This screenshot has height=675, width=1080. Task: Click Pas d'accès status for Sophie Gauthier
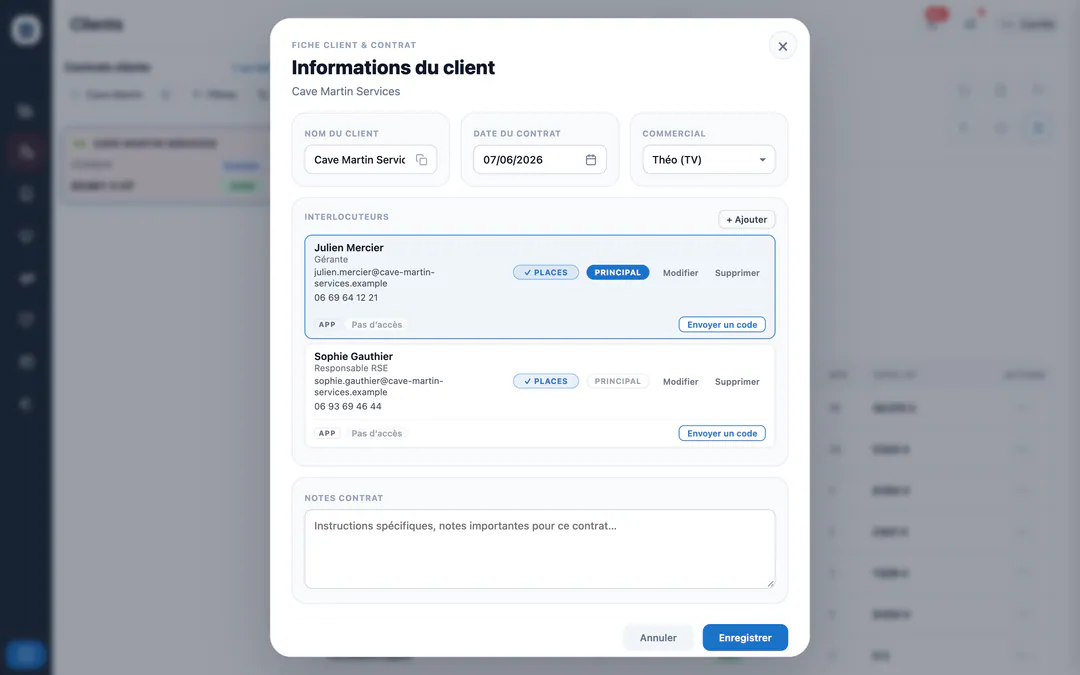(377, 433)
